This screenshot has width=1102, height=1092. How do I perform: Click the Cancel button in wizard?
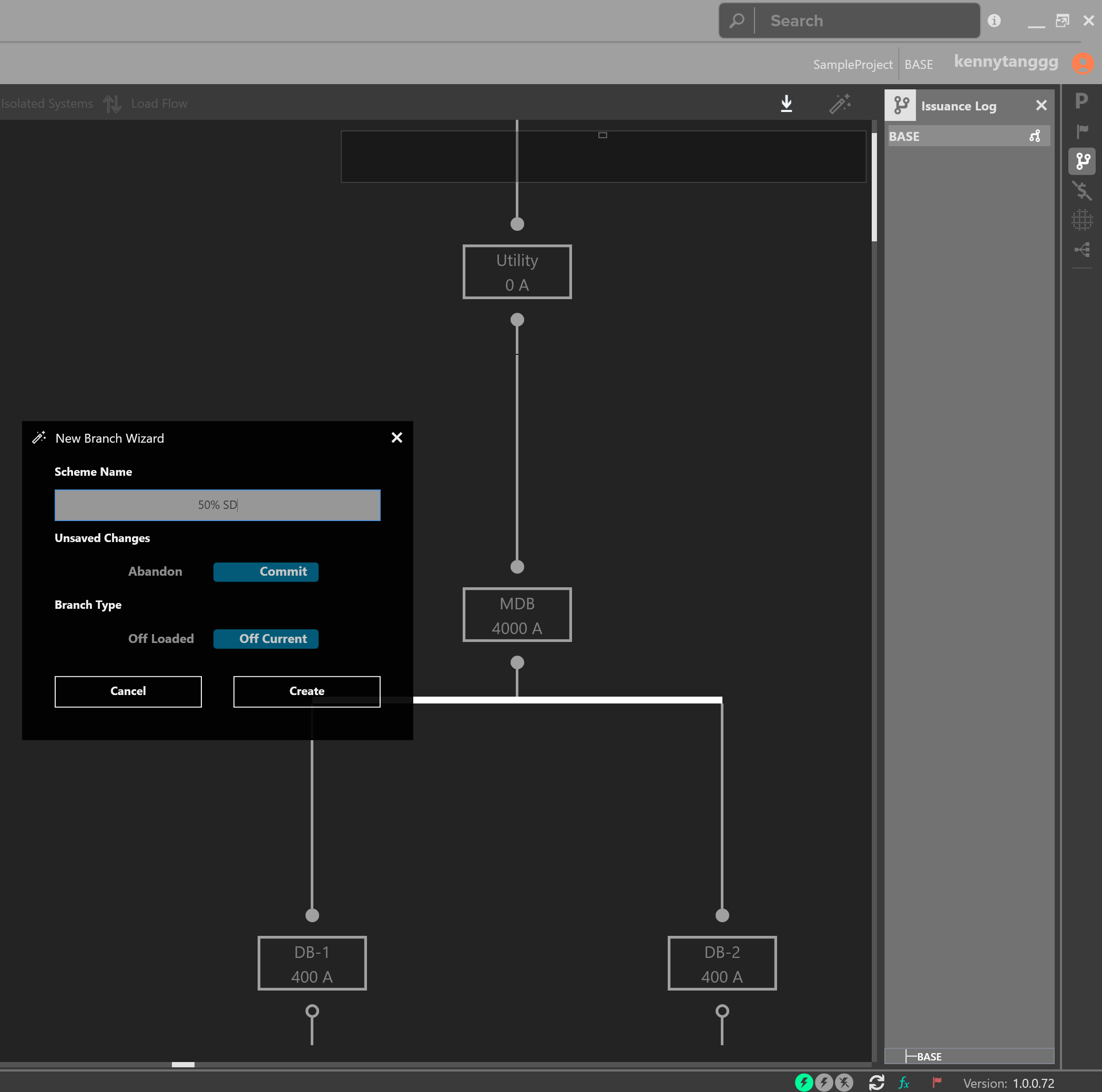pyautogui.click(x=128, y=691)
